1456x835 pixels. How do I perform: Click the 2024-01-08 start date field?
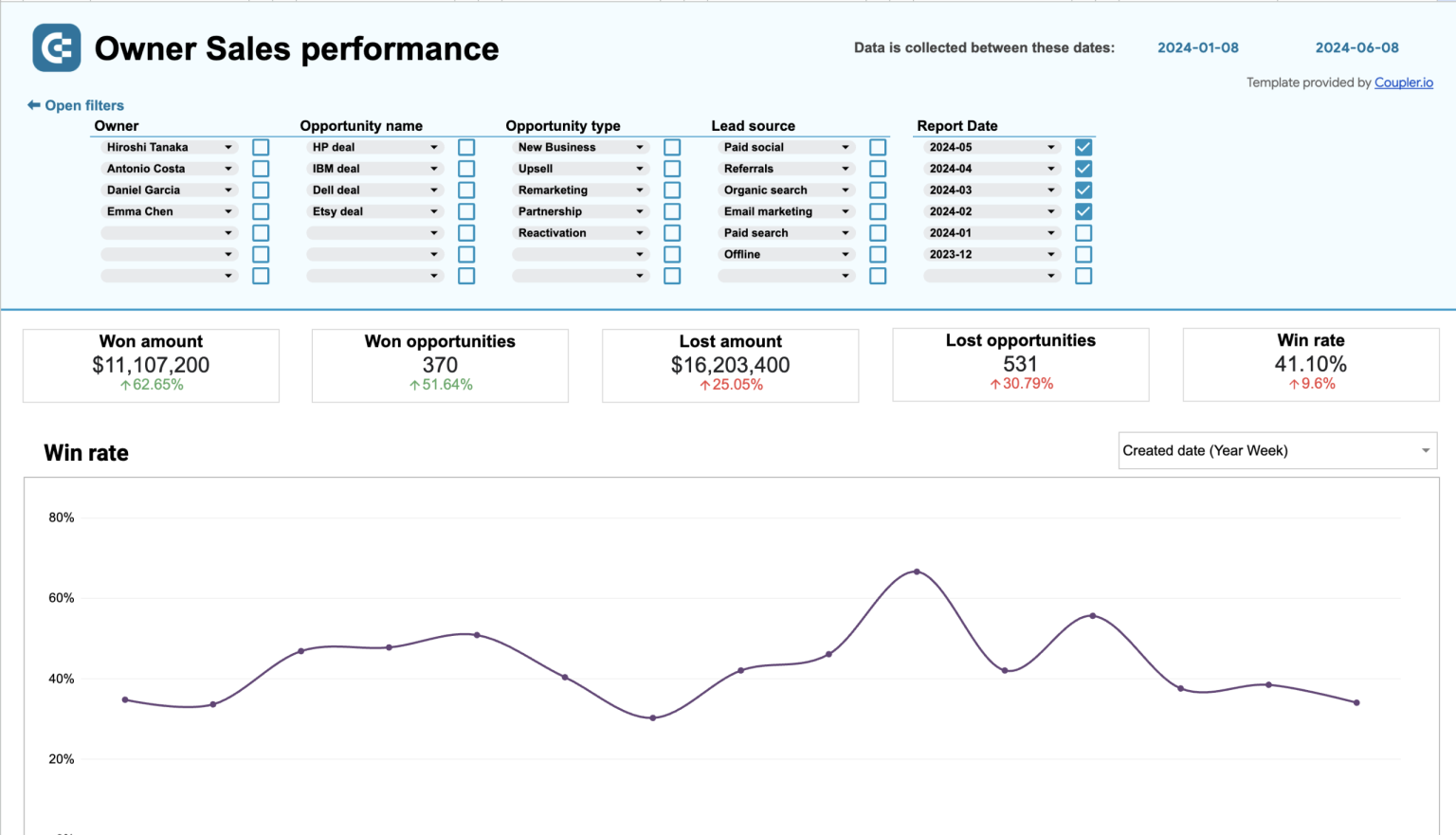tap(1198, 47)
